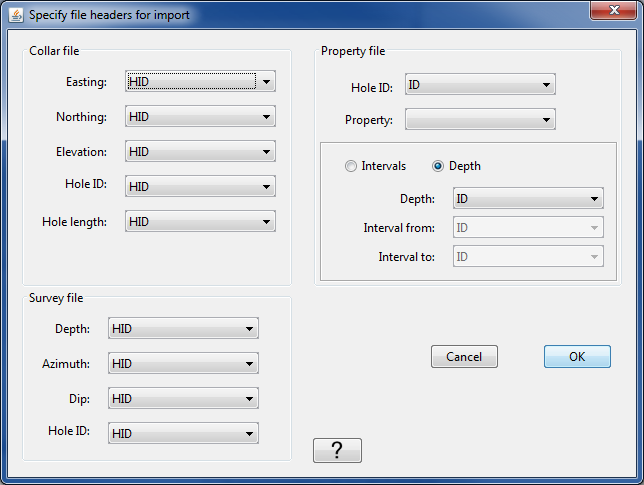This screenshot has height=485, width=644.
Task: Open the Survey file Dip dropdown
Action: pos(183,398)
